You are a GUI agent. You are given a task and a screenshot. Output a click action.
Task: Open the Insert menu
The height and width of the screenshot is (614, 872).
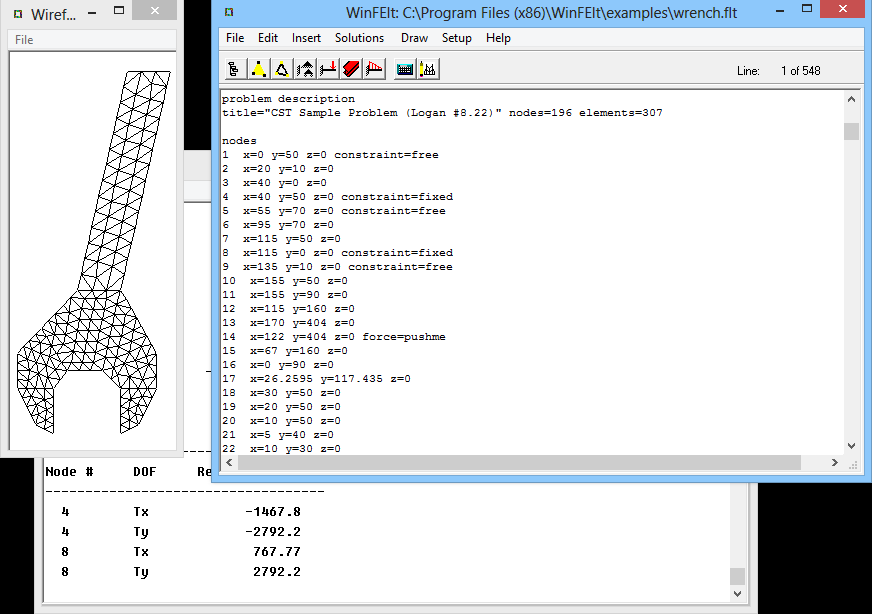point(306,38)
